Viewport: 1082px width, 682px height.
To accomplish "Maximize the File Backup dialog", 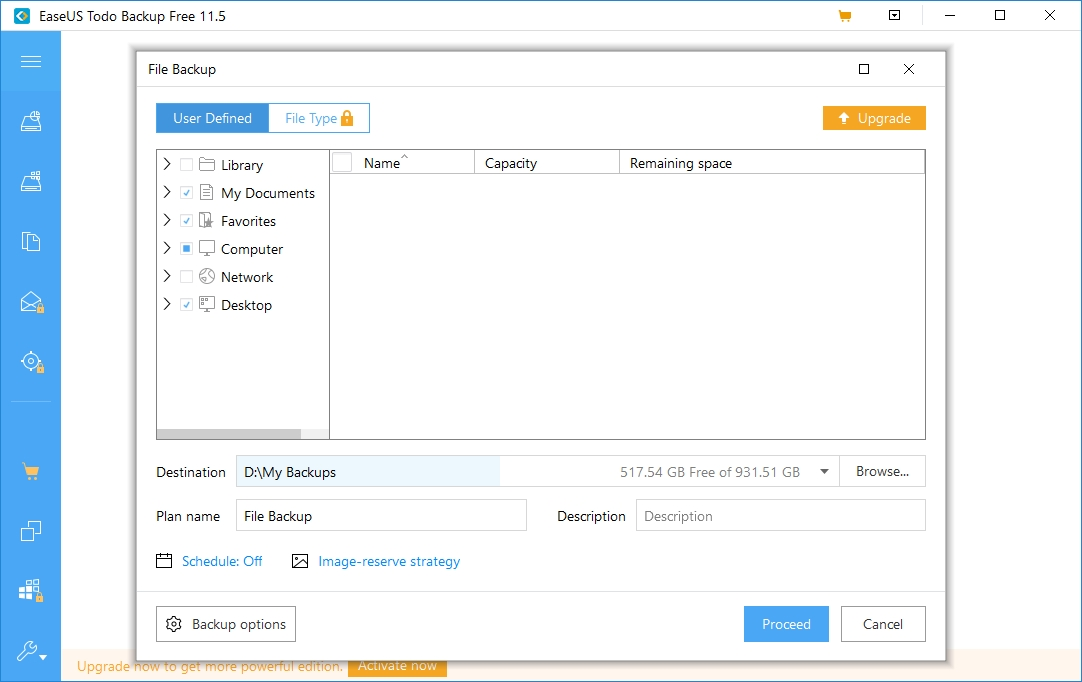I will tap(864, 69).
